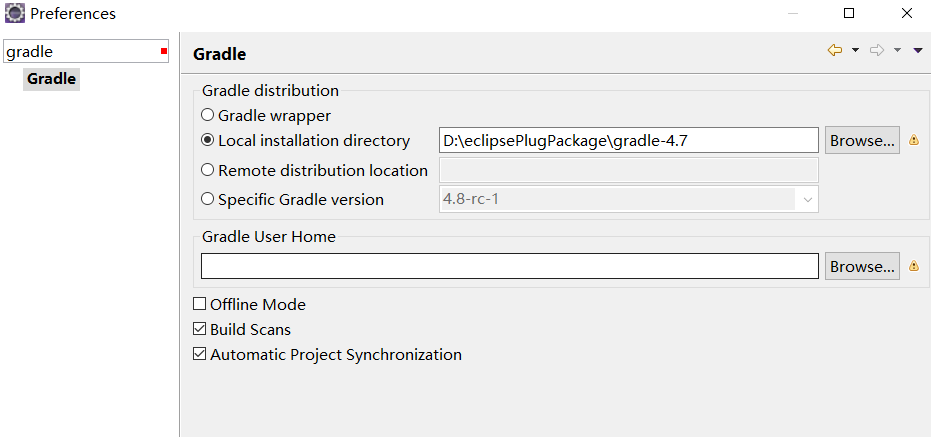This screenshot has height=437, width=931.
Task: Click the Preferences window icon in title bar
Action: [x=14, y=14]
